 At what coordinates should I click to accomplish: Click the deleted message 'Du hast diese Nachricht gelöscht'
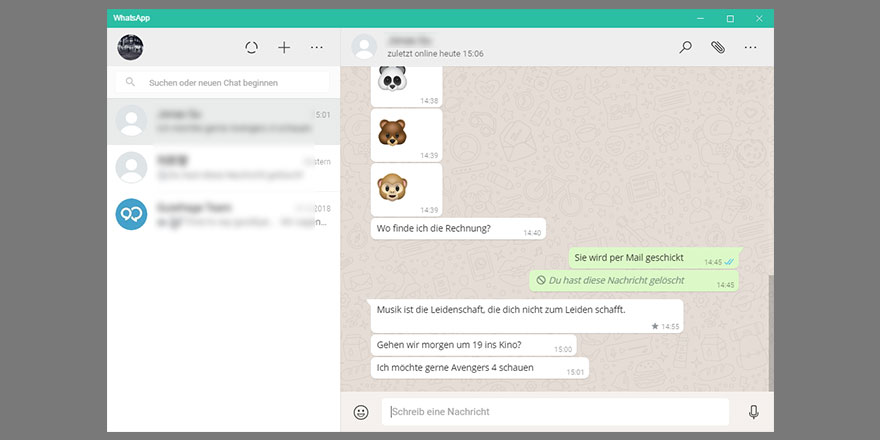coord(634,281)
